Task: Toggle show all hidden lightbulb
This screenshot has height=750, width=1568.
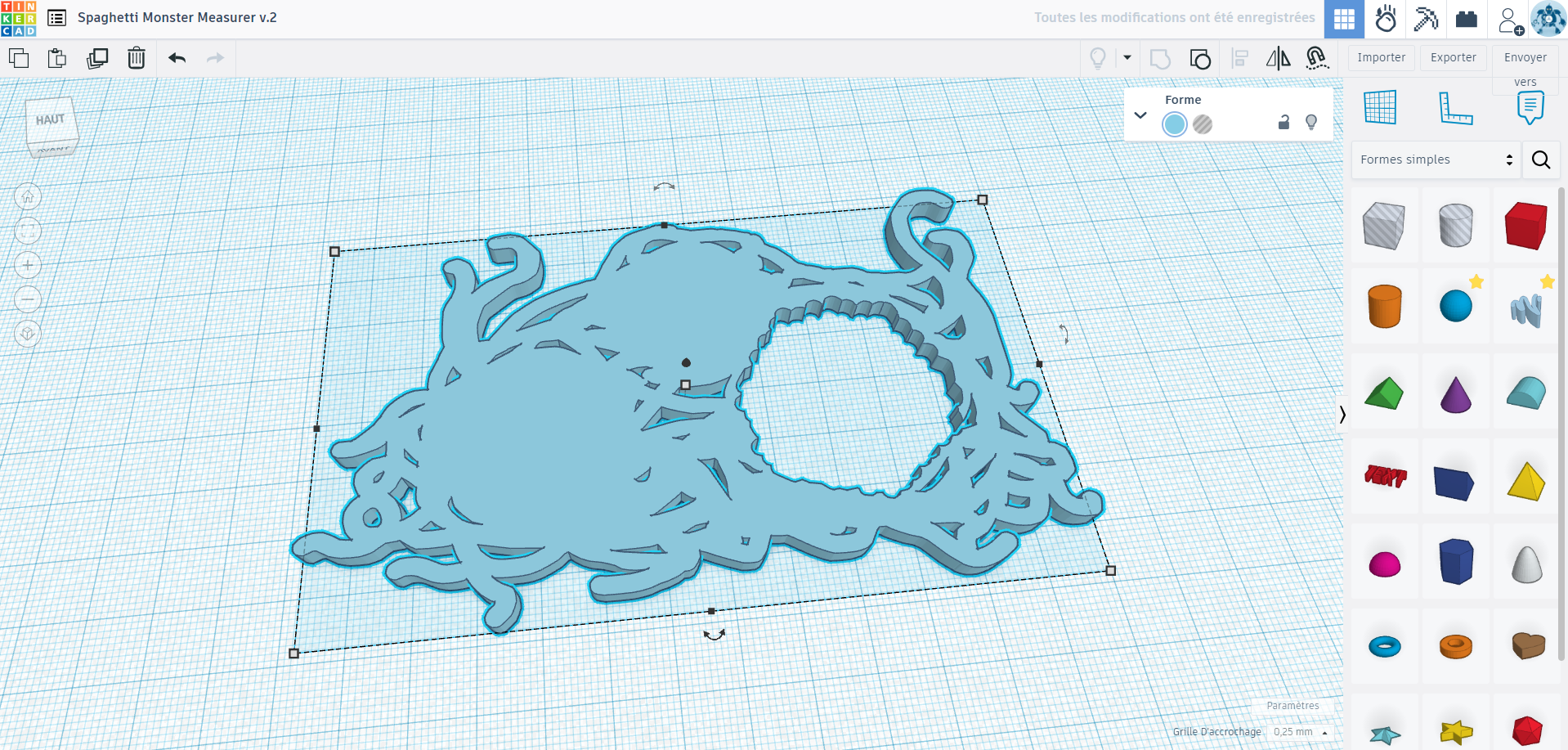Action: click(x=1098, y=58)
